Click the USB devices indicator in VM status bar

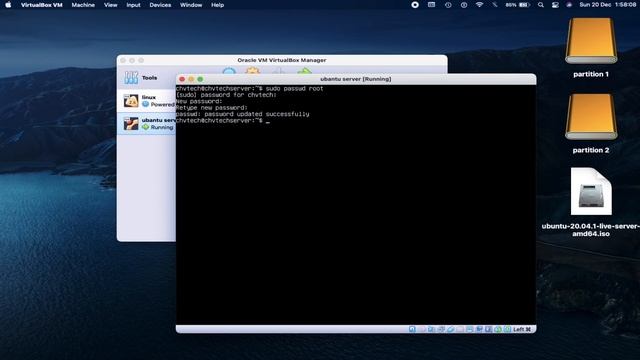tap(451, 329)
